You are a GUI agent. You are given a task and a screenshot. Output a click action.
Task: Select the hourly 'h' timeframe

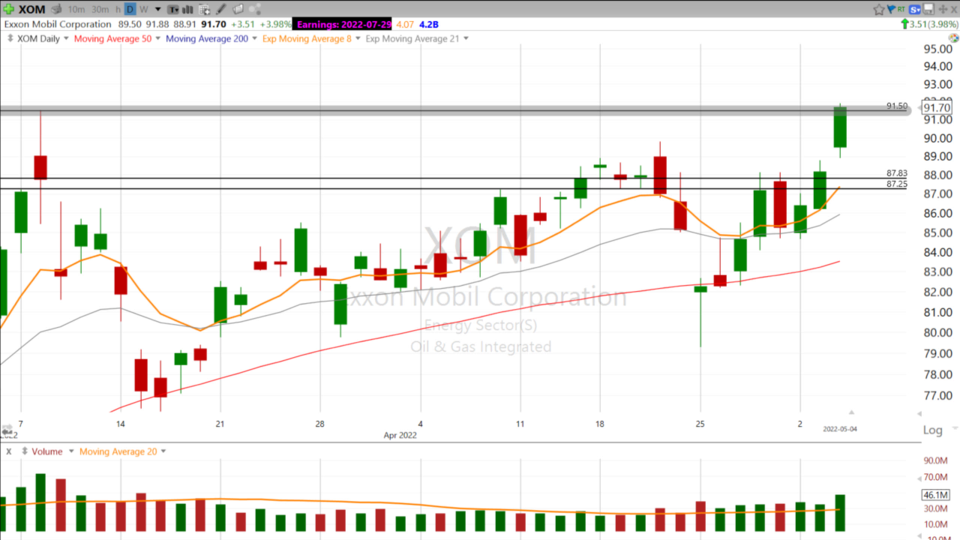click(x=118, y=9)
